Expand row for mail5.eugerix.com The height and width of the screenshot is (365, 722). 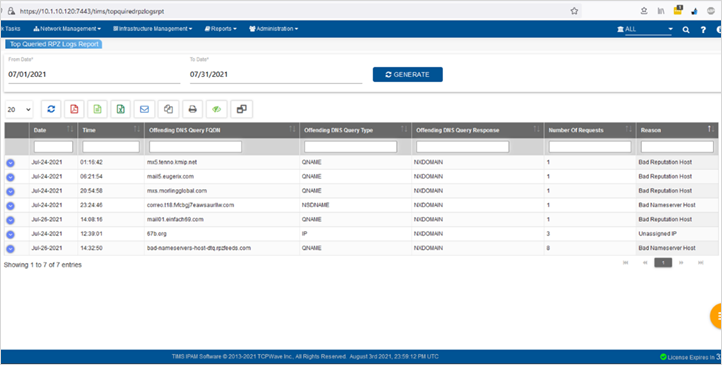point(10,177)
